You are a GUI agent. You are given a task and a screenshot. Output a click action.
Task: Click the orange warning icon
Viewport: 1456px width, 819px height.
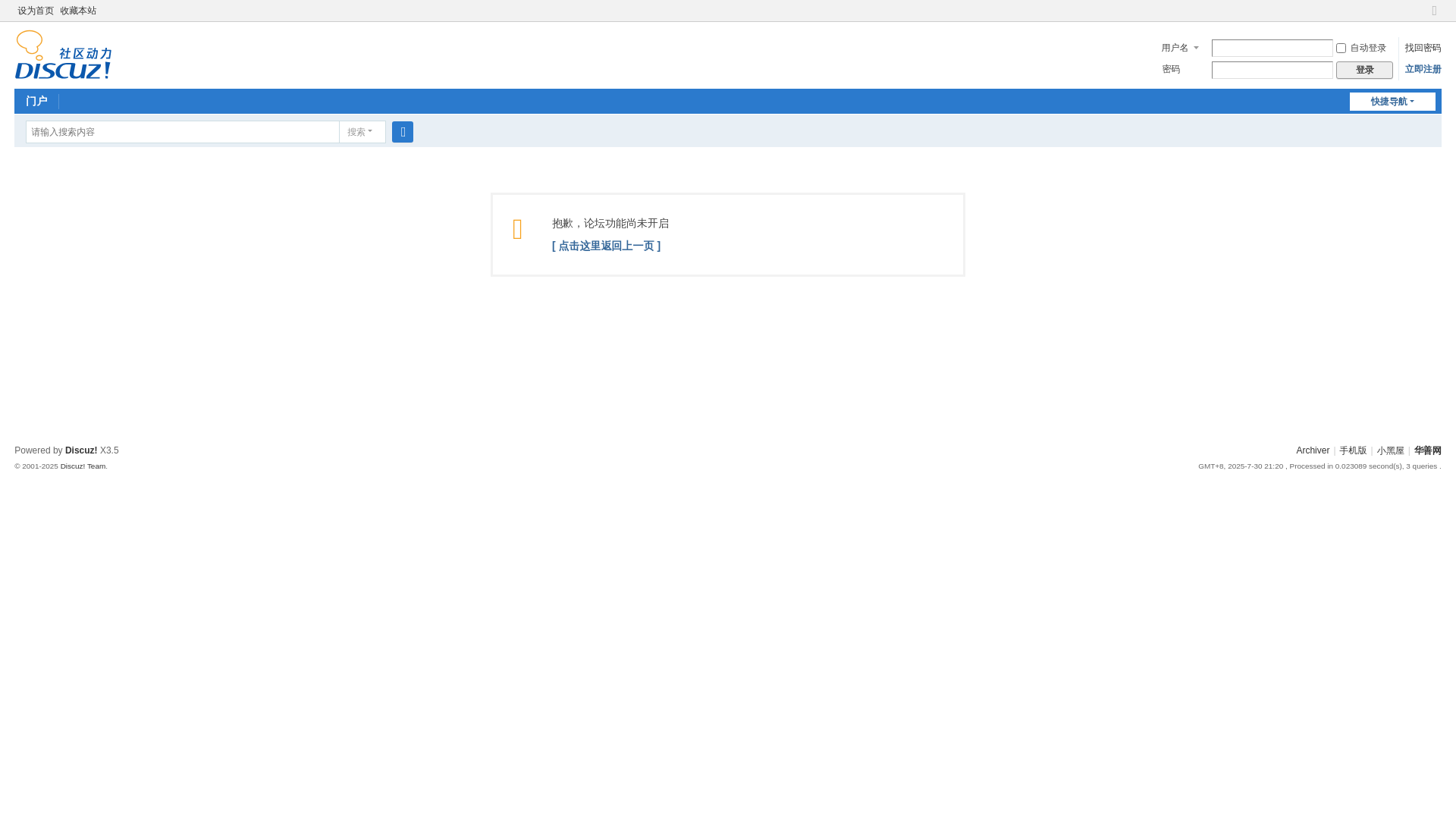[518, 229]
